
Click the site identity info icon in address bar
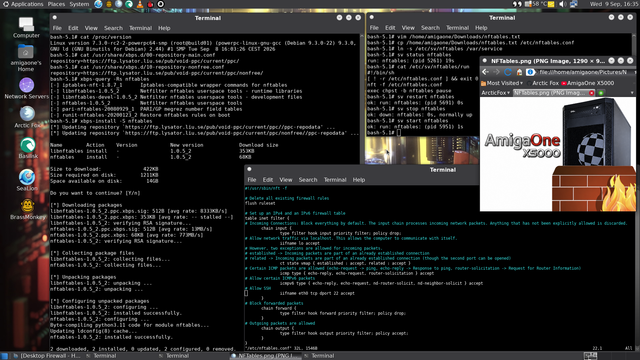coord(530,72)
